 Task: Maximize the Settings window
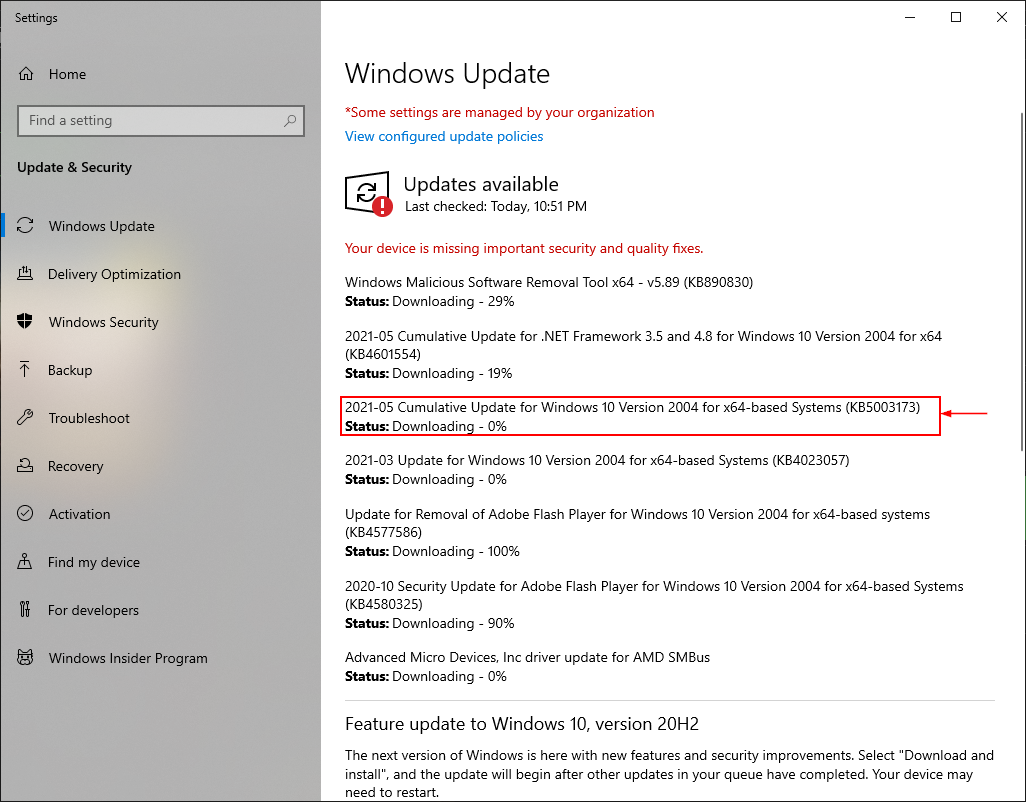956,17
